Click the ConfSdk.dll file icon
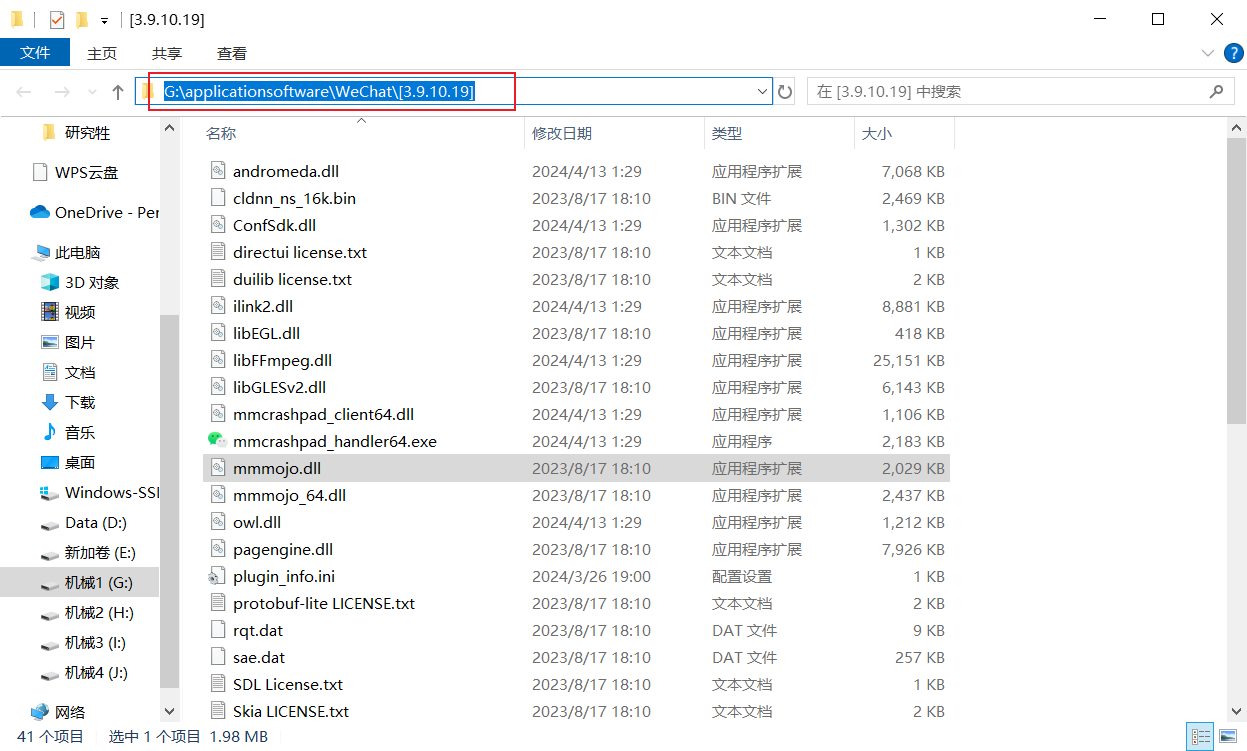This screenshot has height=751, width=1247. coord(218,225)
